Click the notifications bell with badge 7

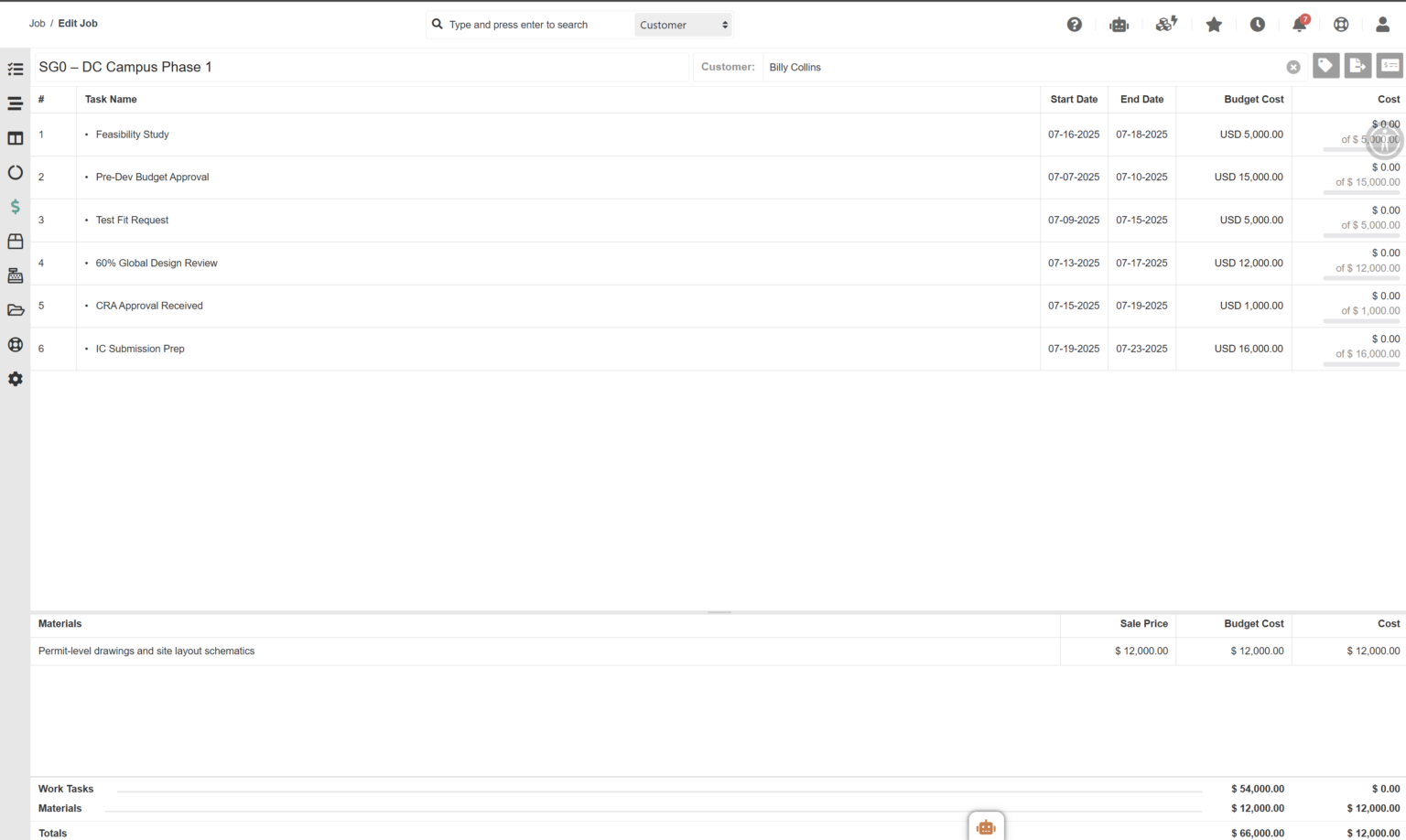click(1299, 25)
